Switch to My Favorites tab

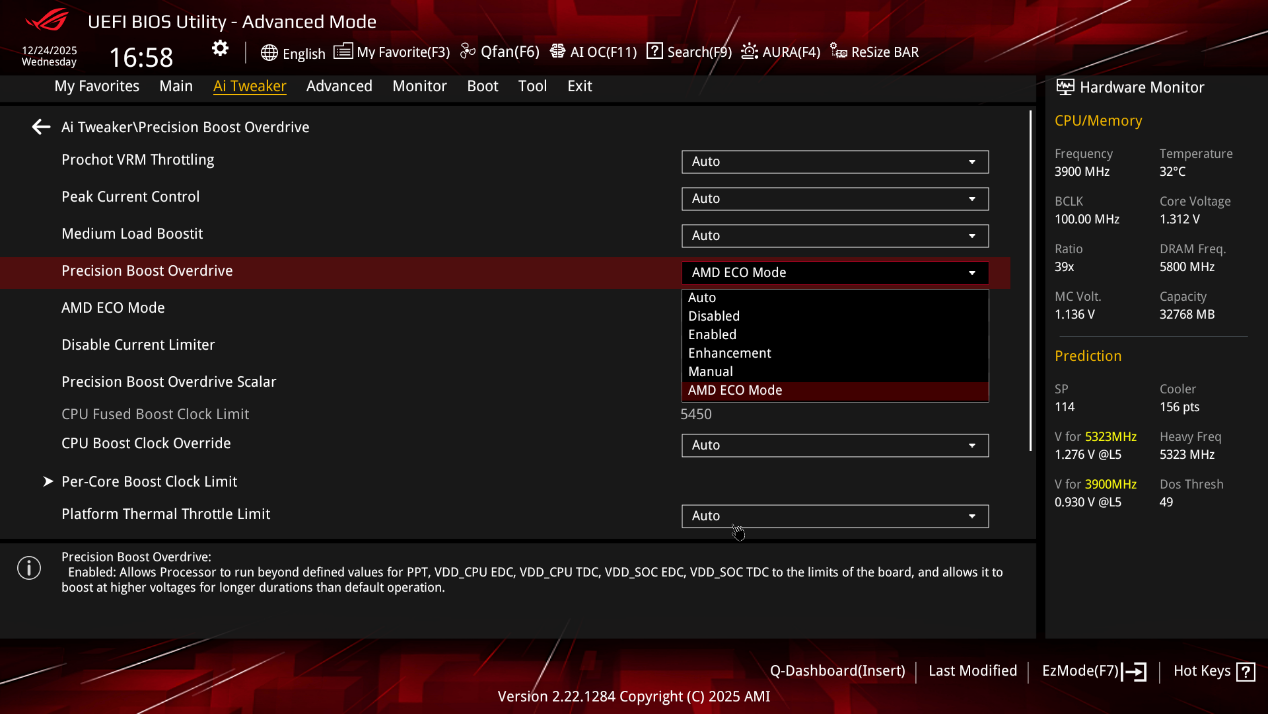point(97,86)
